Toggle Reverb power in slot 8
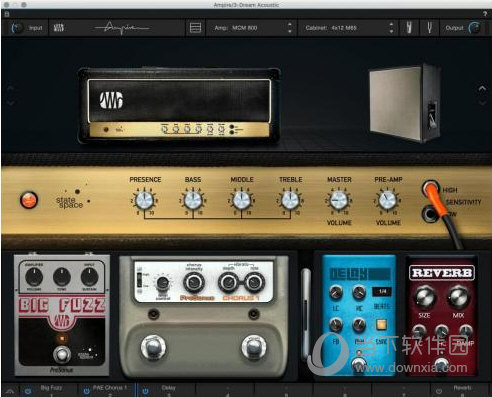492x397 pixels. (x=439, y=391)
